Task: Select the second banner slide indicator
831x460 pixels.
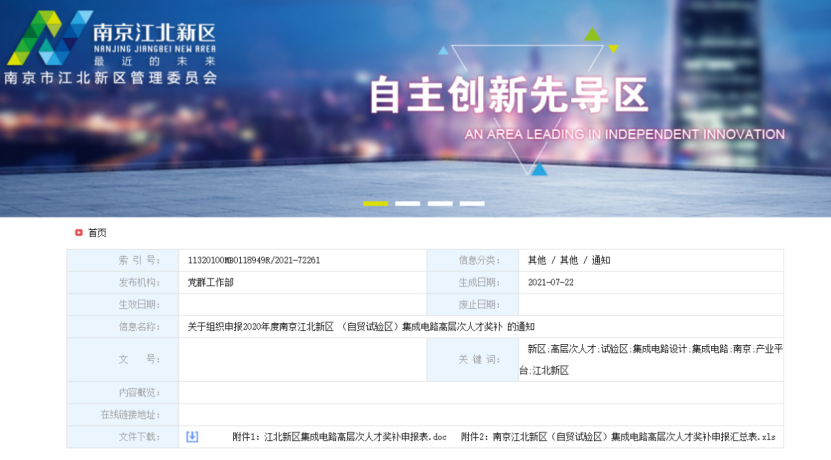Action: pyautogui.click(x=408, y=204)
